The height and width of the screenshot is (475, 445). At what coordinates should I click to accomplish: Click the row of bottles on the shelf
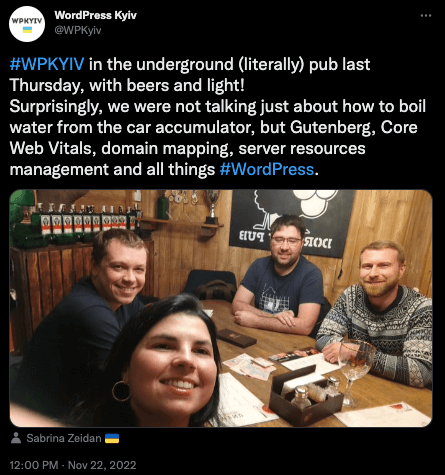click(x=87, y=219)
